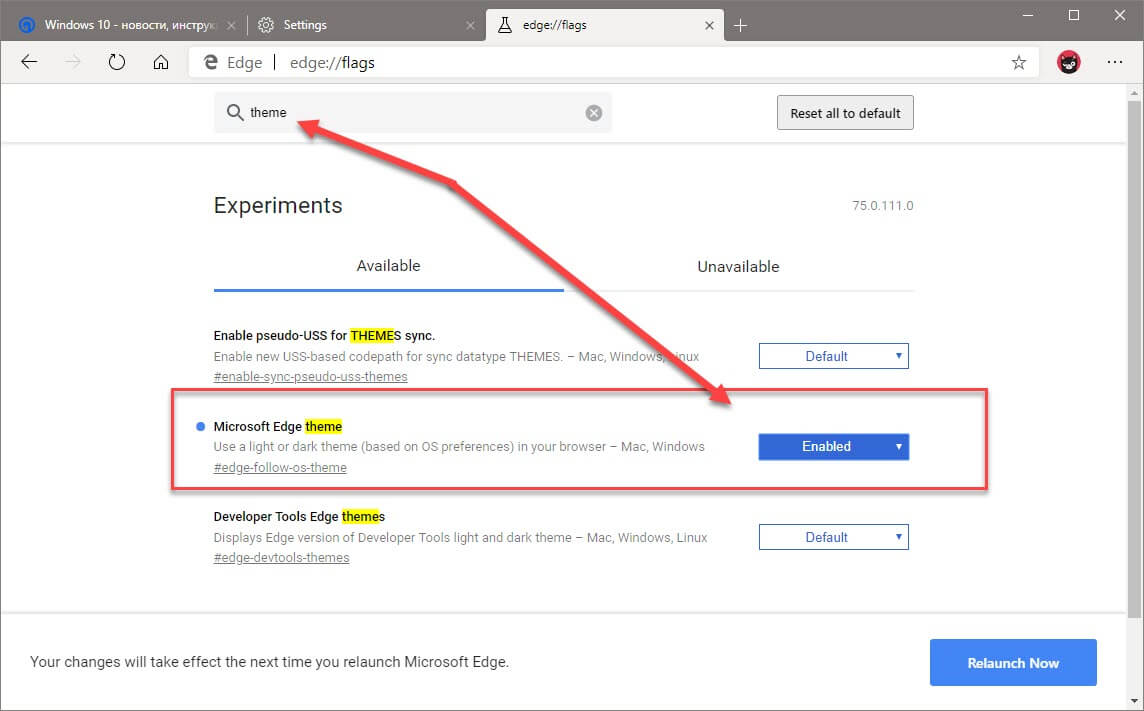Screen dimensions: 1144x711
Task: Open Microsoft Edge theme Enabled dropdown
Action: 833,446
